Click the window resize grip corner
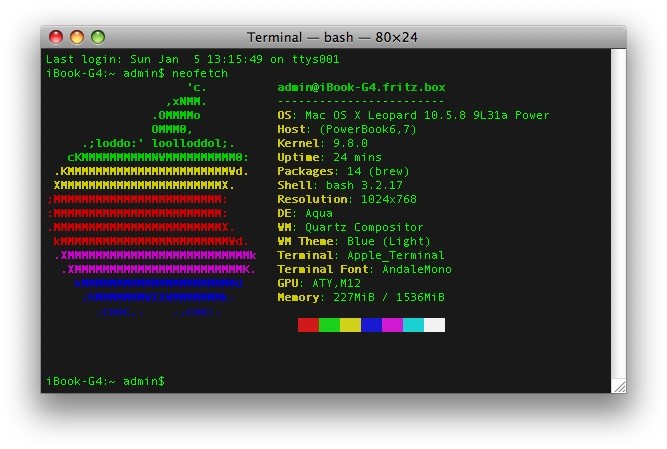This screenshot has width=667, height=449. pyautogui.click(x=619, y=386)
